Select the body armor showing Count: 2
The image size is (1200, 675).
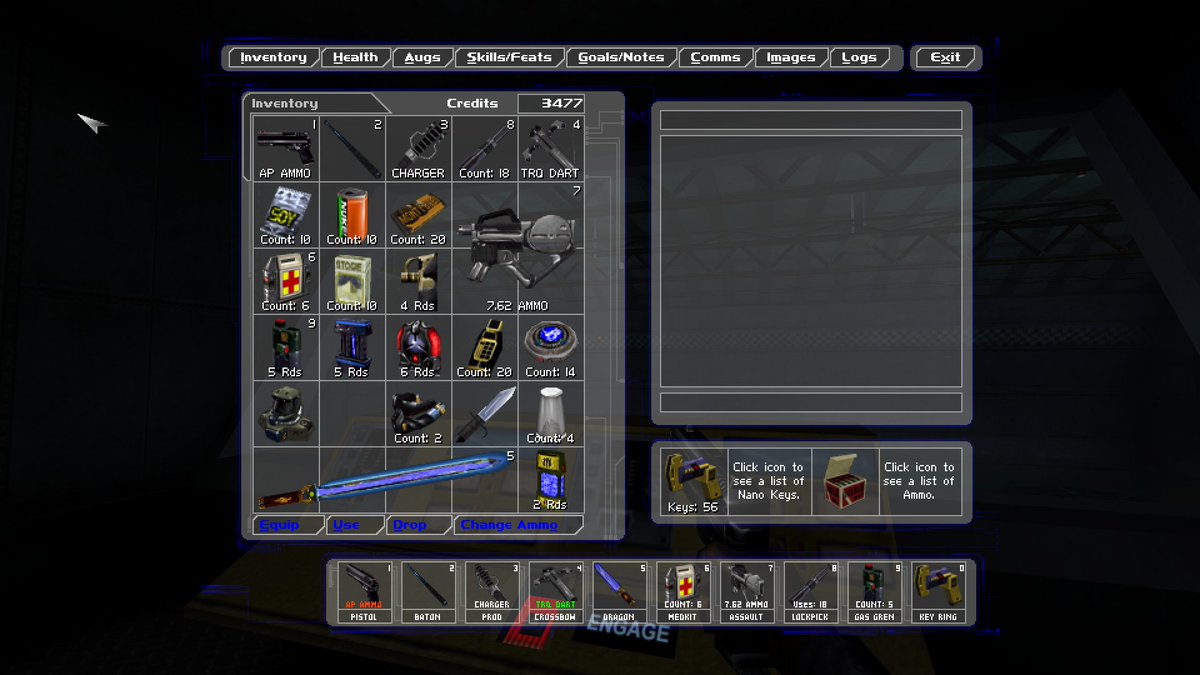click(418, 412)
